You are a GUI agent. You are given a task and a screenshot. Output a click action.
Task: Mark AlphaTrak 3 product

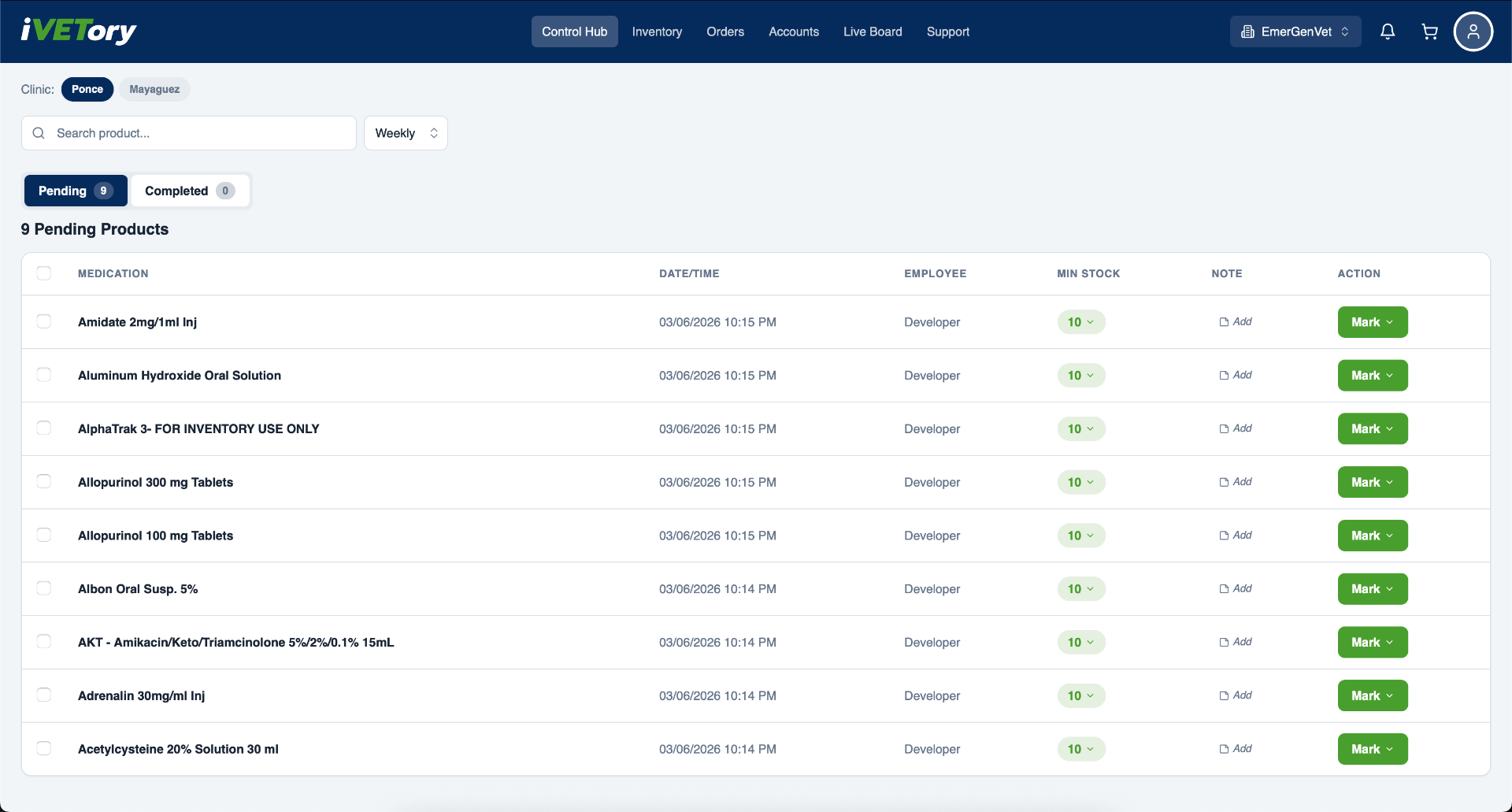coord(1373,429)
